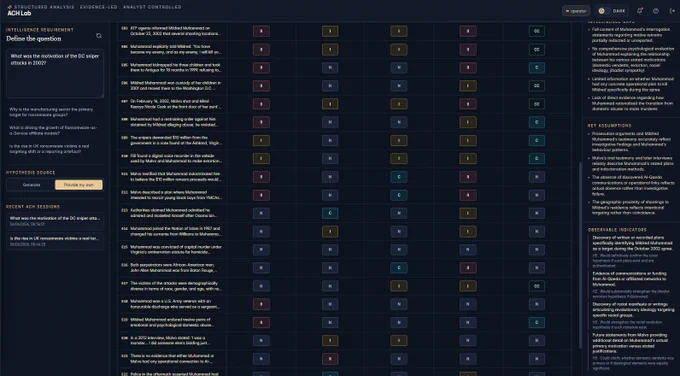Screen dimensions: 680x376
Task: Open the operator role dropdown
Action: point(576,11)
